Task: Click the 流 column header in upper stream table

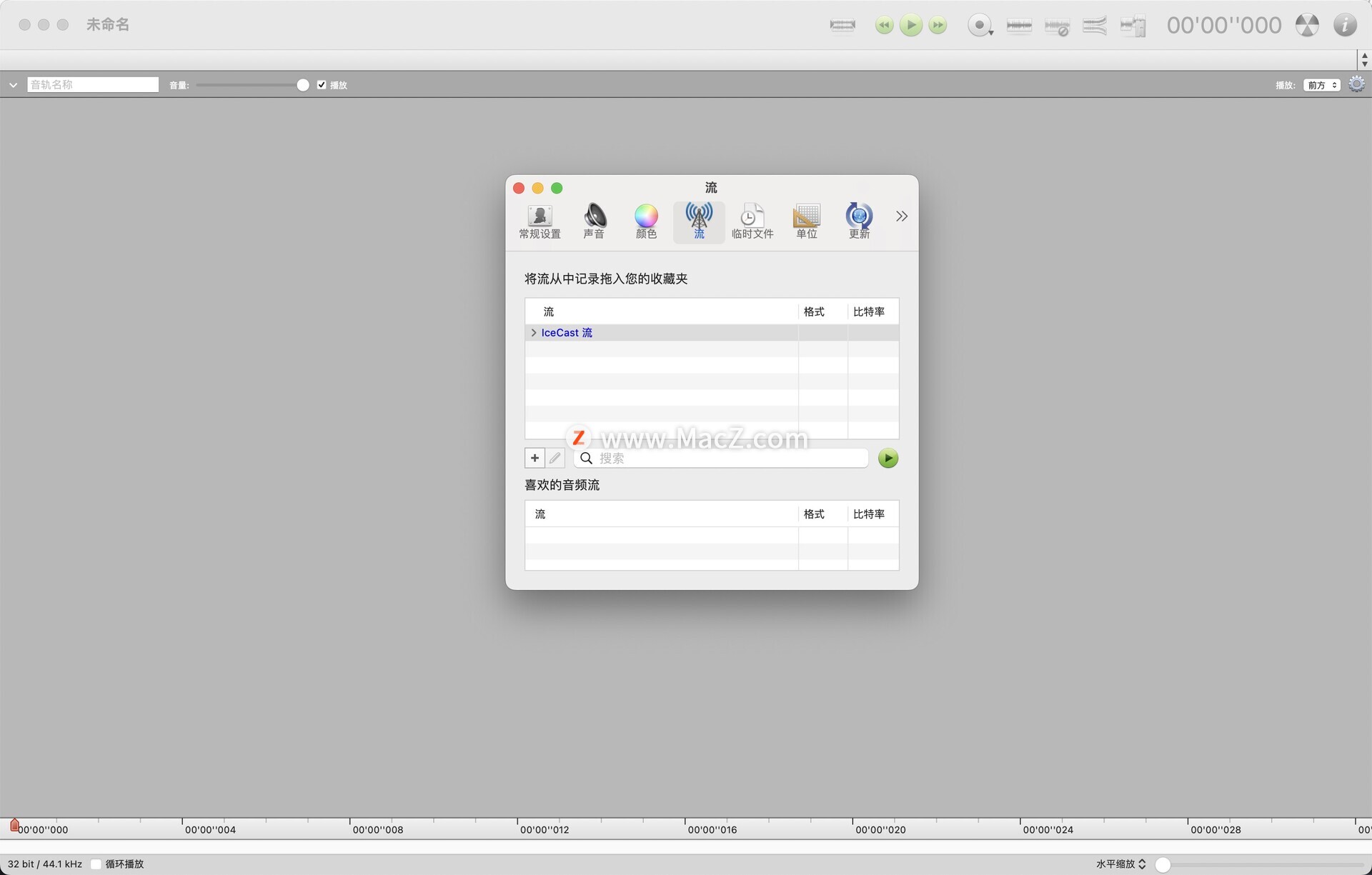Action: [x=662, y=311]
